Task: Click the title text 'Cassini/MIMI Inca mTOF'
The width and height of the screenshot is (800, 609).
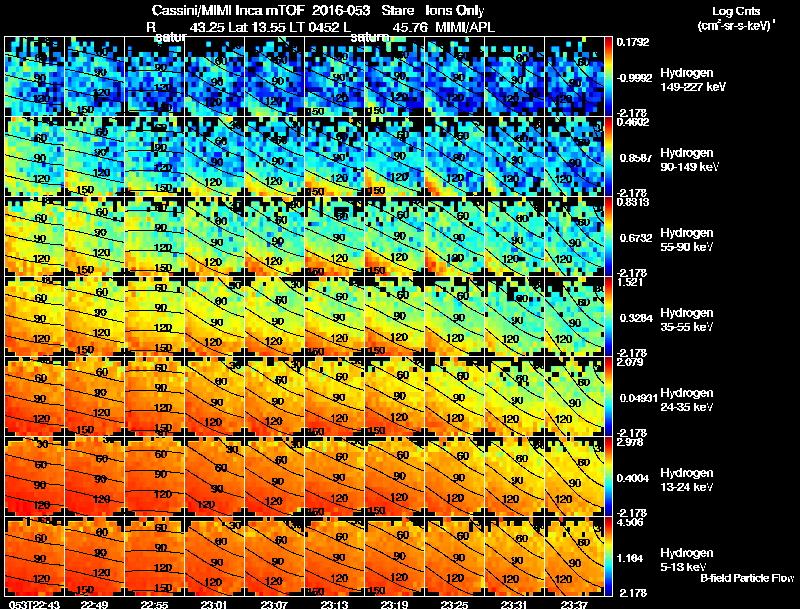Action: tap(228, 11)
